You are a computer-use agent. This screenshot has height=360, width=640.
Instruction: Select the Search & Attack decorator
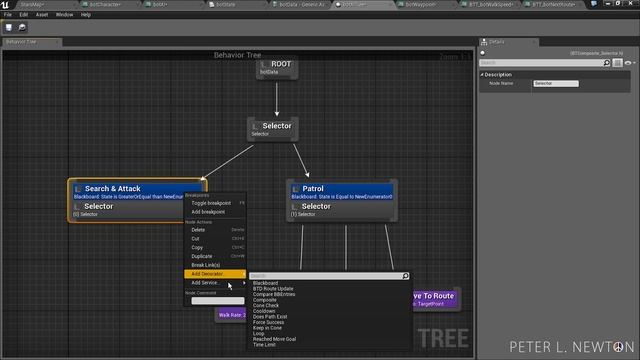[x=138, y=192]
